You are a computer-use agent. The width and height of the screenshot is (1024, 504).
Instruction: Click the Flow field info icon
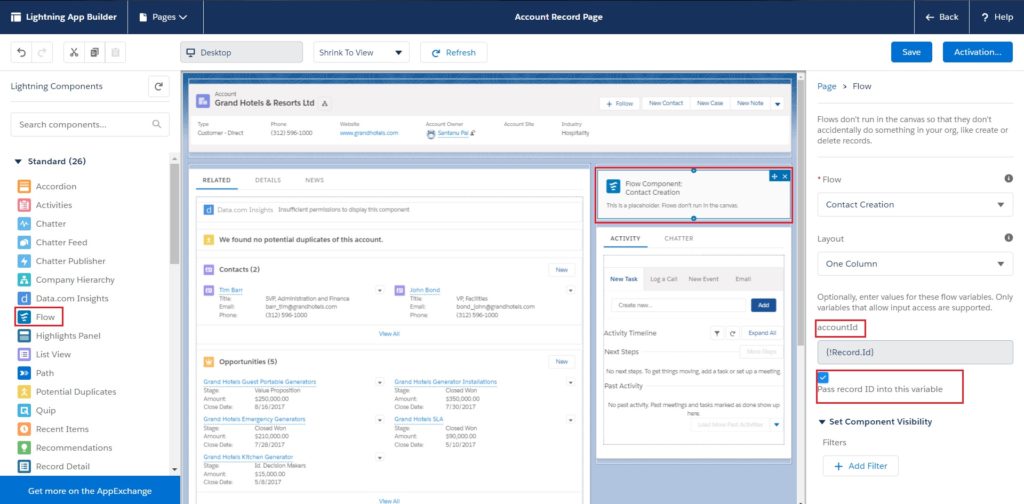tap(1008, 179)
